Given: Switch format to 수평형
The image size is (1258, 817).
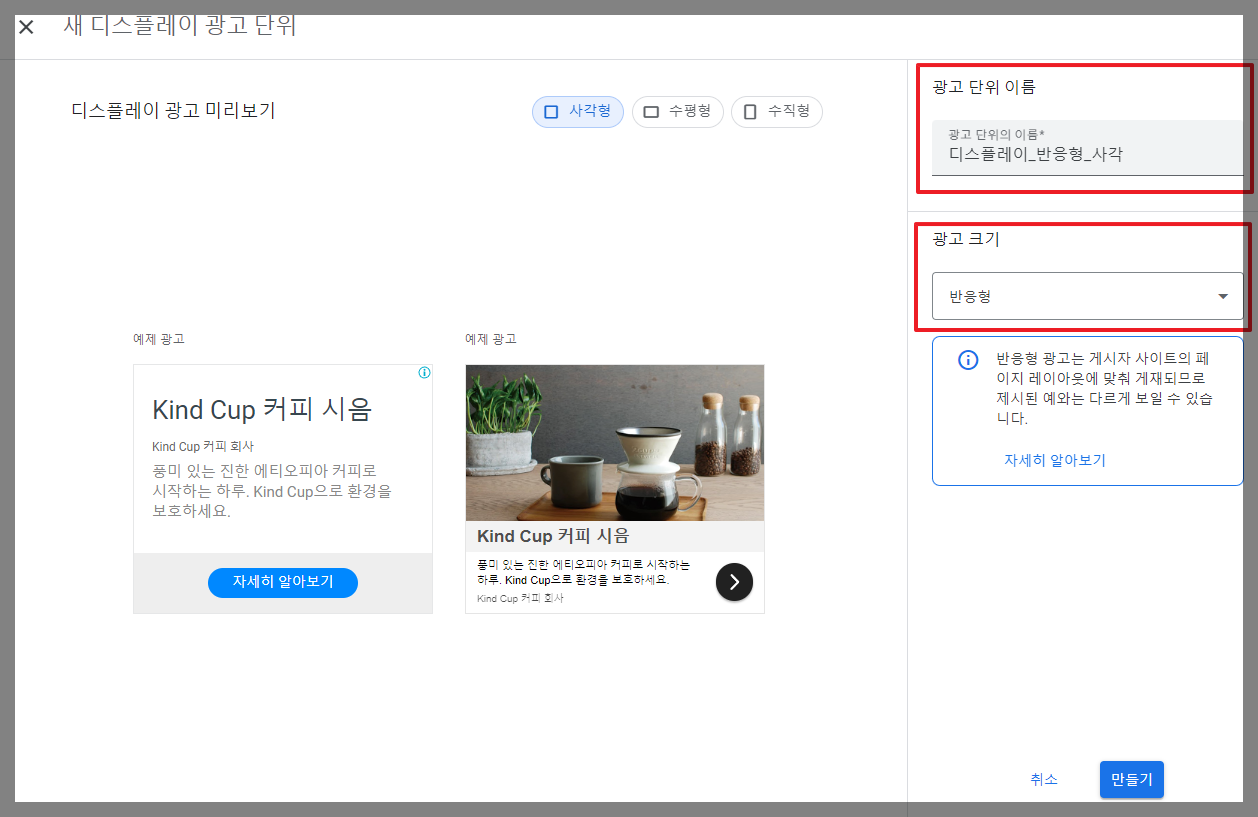Looking at the screenshot, I should 678,111.
